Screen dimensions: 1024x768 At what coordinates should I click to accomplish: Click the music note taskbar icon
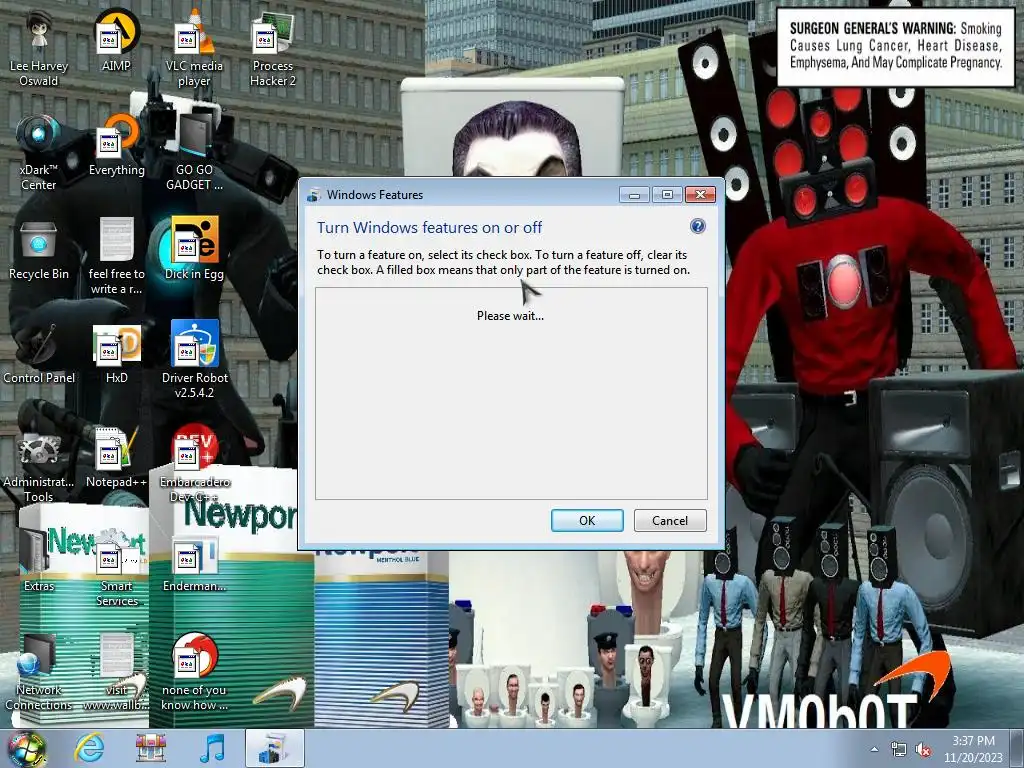tap(212, 748)
